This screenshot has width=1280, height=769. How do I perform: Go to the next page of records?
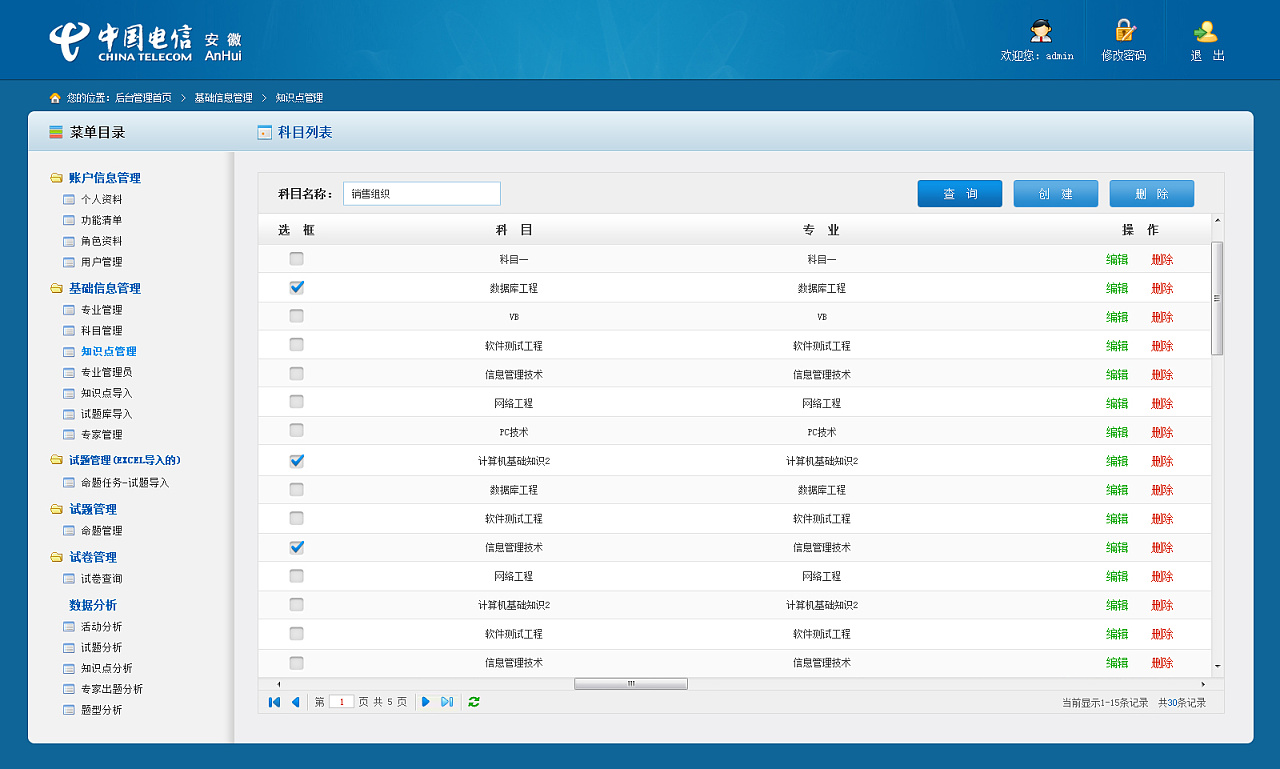[426, 702]
